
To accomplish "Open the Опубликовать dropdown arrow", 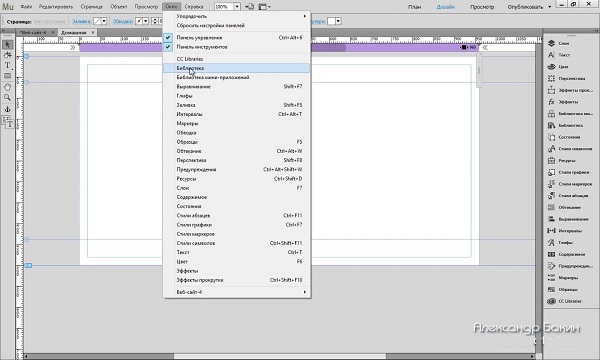I will pos(549,7).
